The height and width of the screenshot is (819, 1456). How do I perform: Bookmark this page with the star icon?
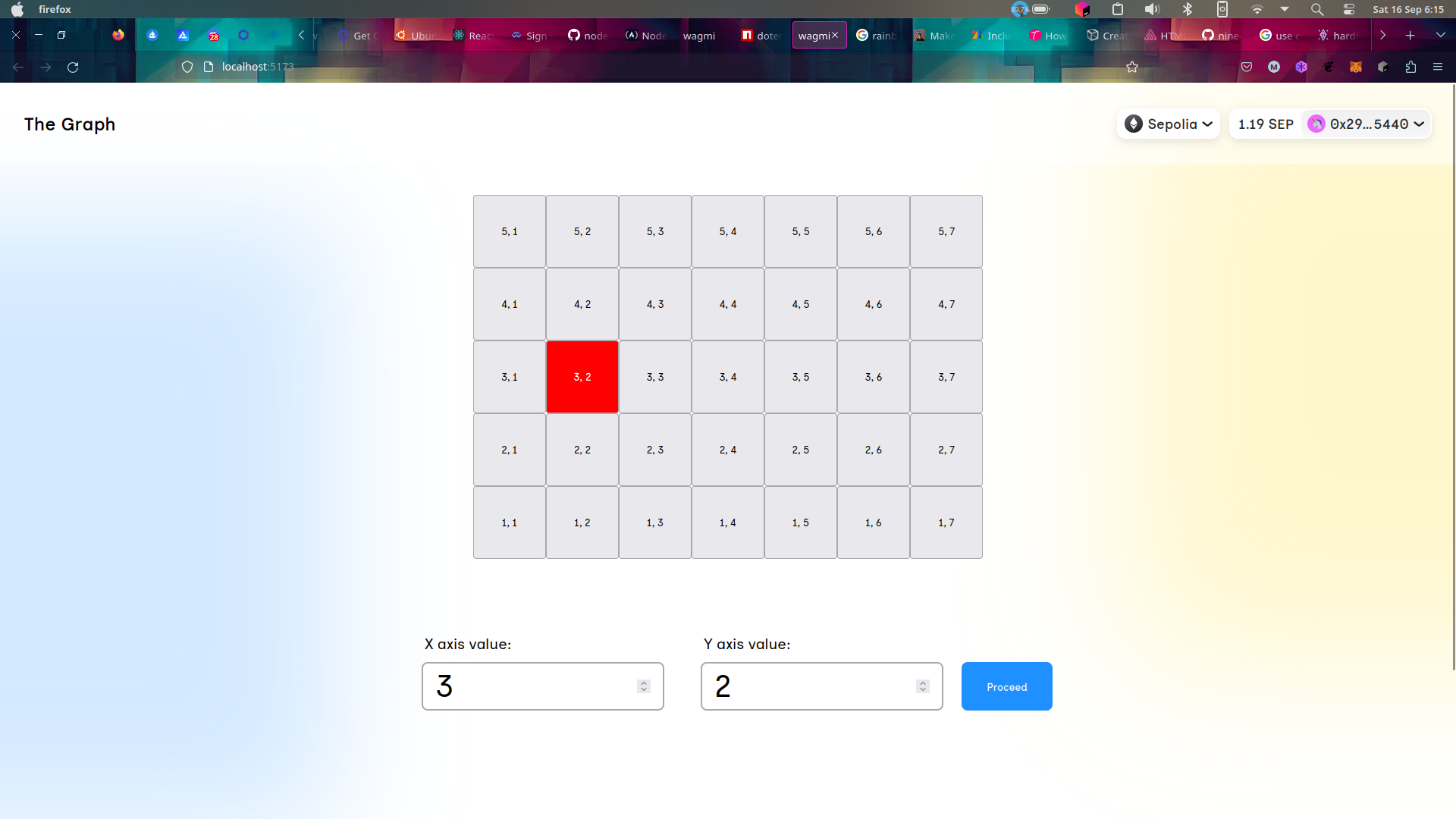click(1132, 67)
